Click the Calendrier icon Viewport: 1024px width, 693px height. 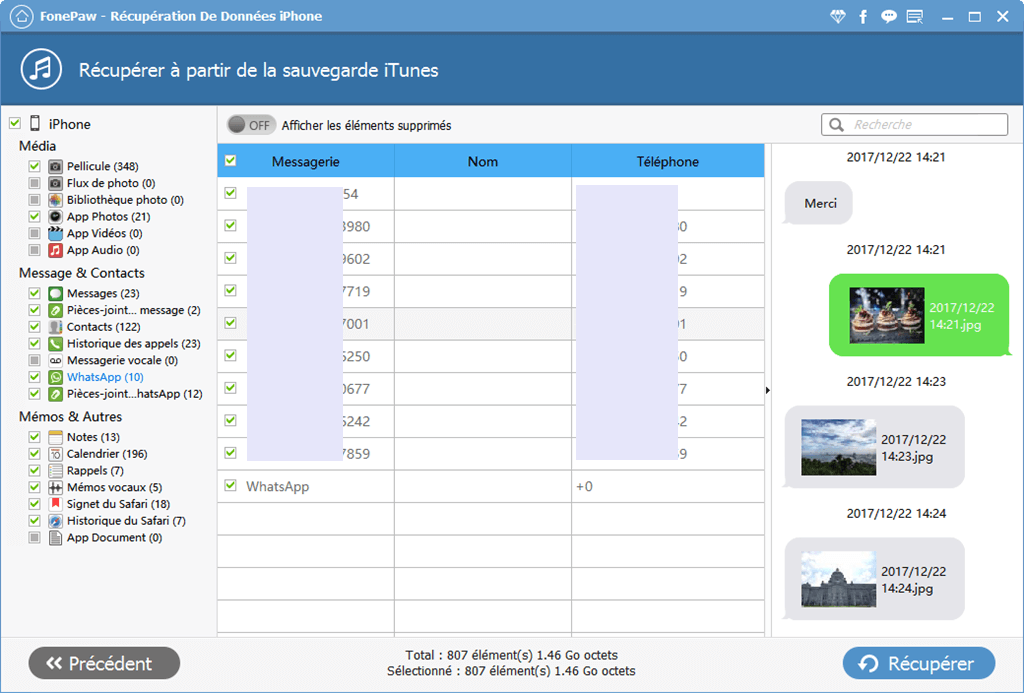tap(56, 454)
